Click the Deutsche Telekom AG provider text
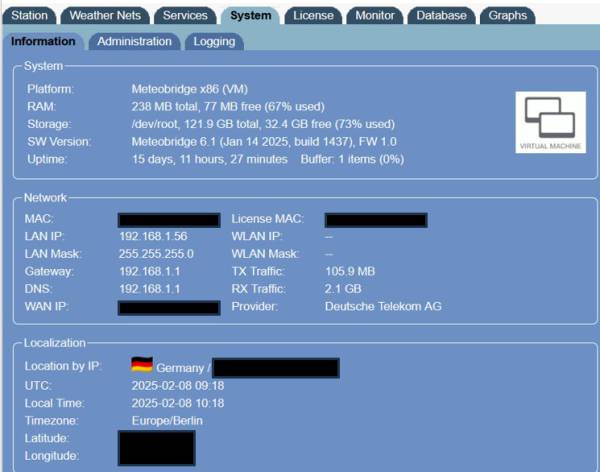The width and height of the screenshot is (600, 472). coord(383,306)
